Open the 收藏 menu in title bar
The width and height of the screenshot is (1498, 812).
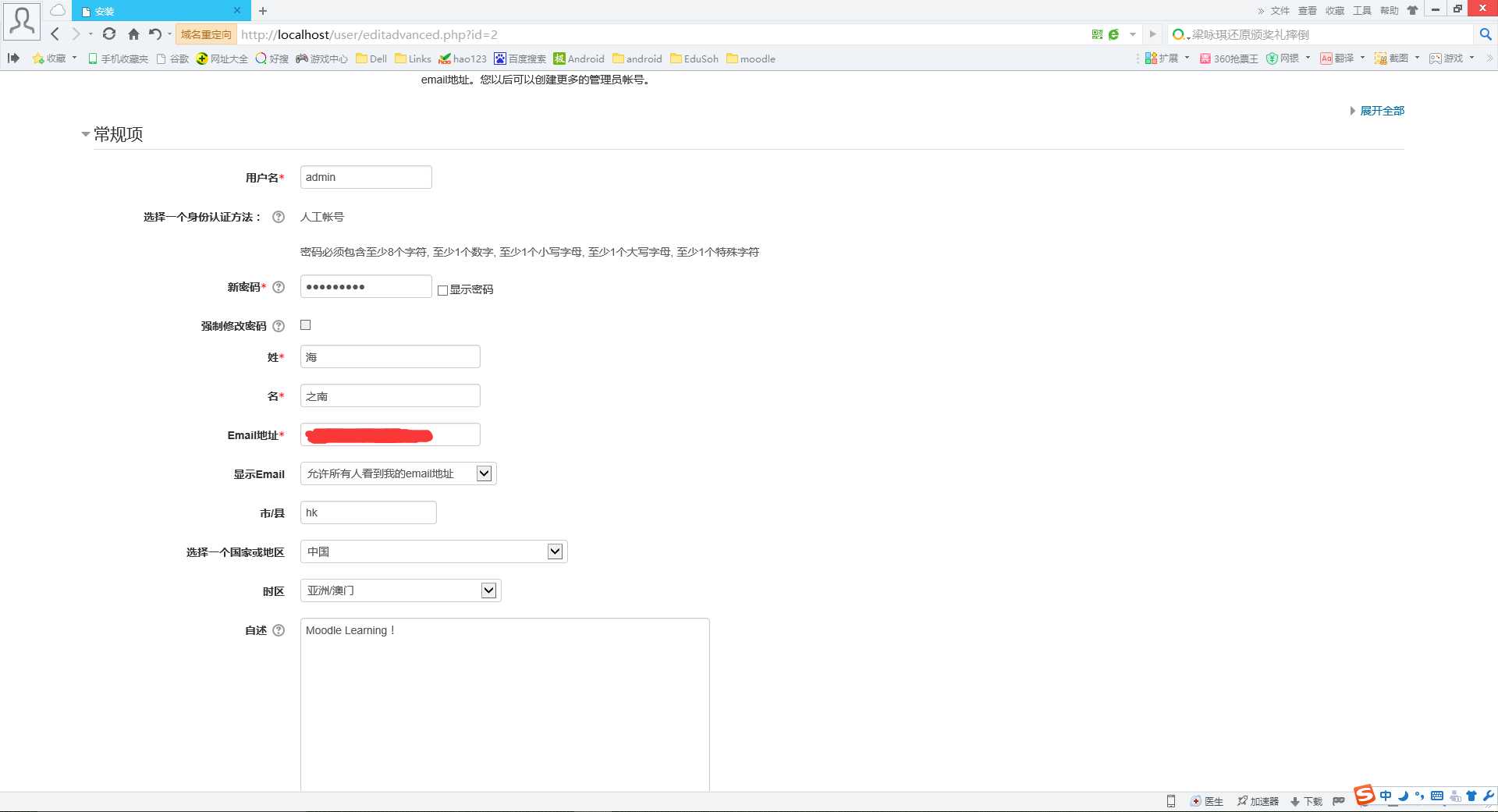click(1335, 11)
